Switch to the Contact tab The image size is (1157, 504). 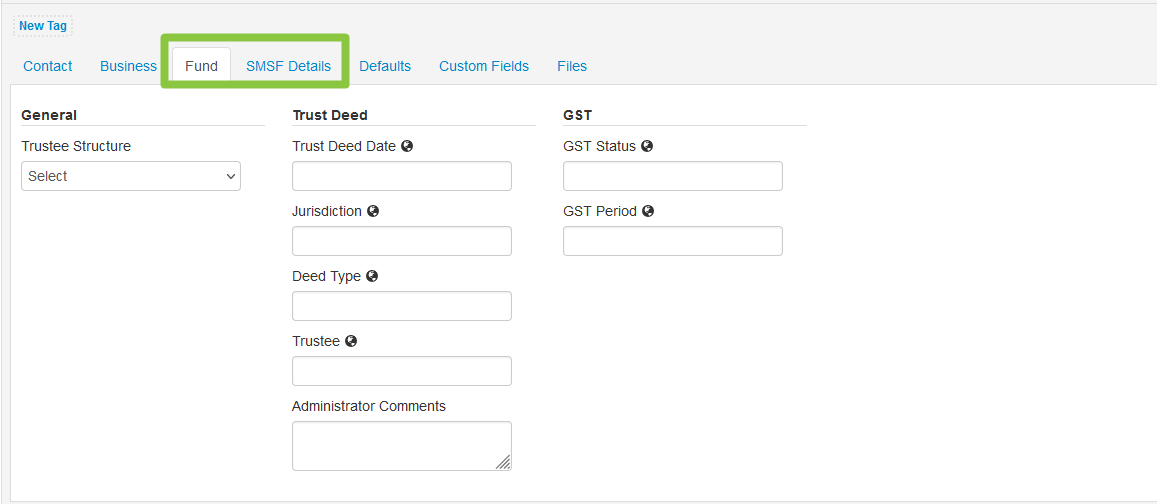(x=48, y=66)
